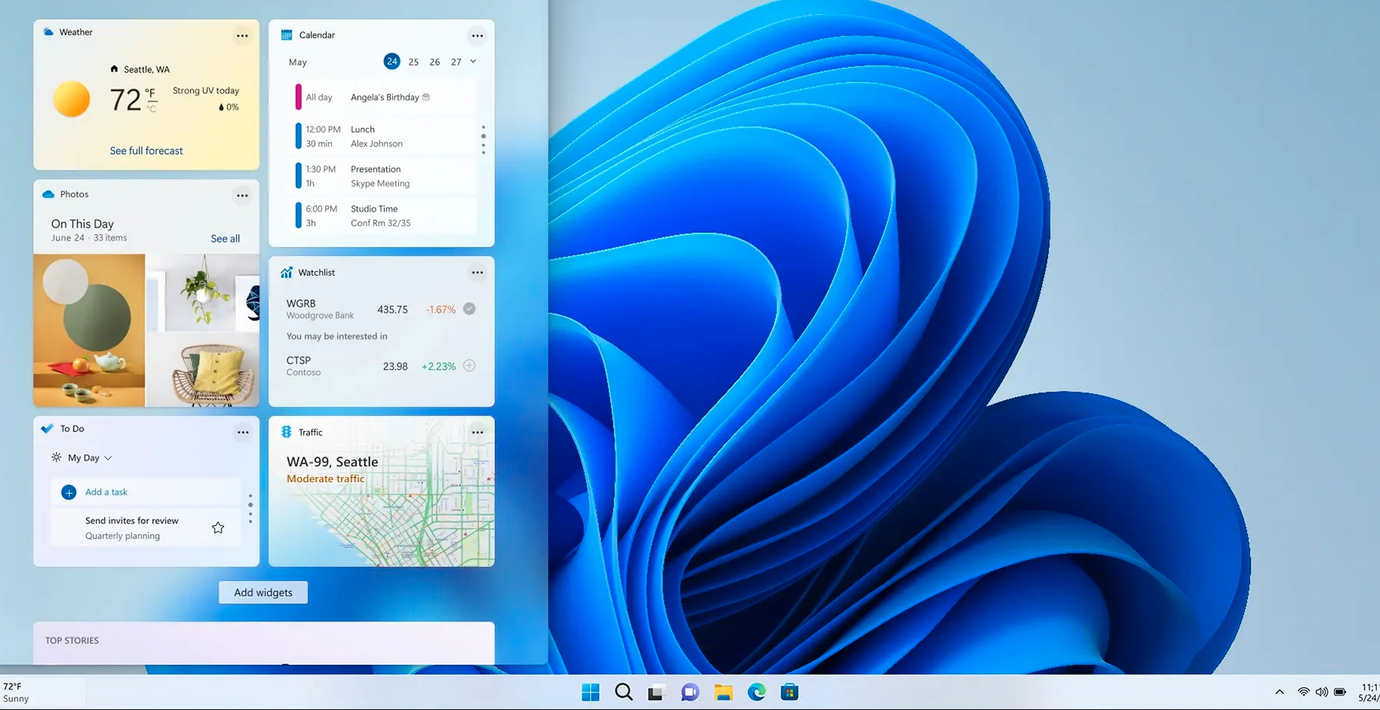Show hidden icons in system tray
Viewport: 1380px width, 710px height.
coord(1279,692)
